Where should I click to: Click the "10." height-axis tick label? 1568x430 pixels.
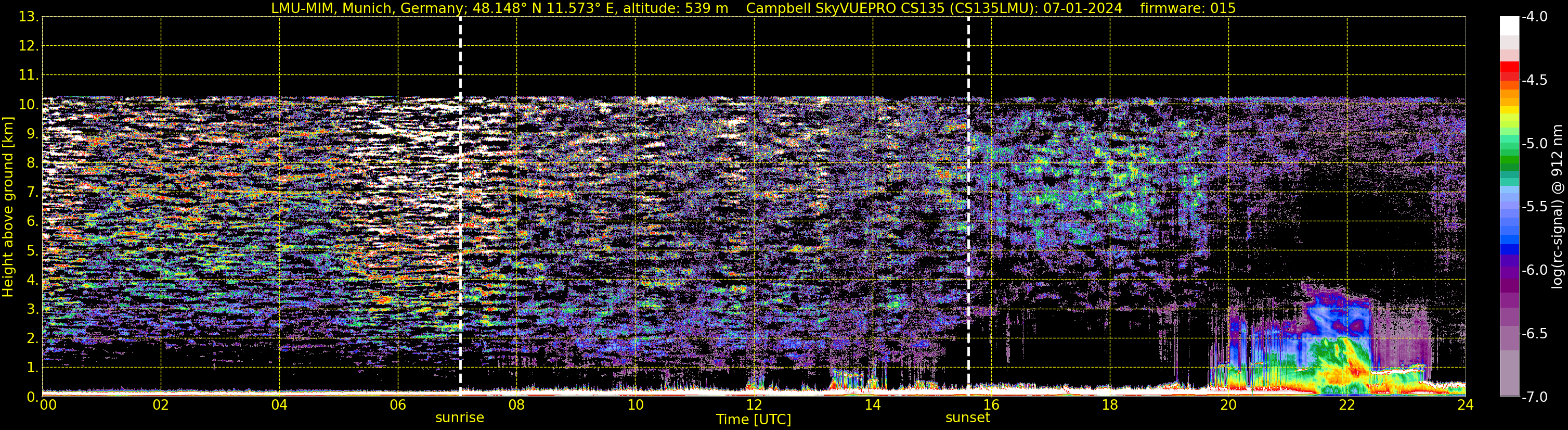tap(29, 104)
